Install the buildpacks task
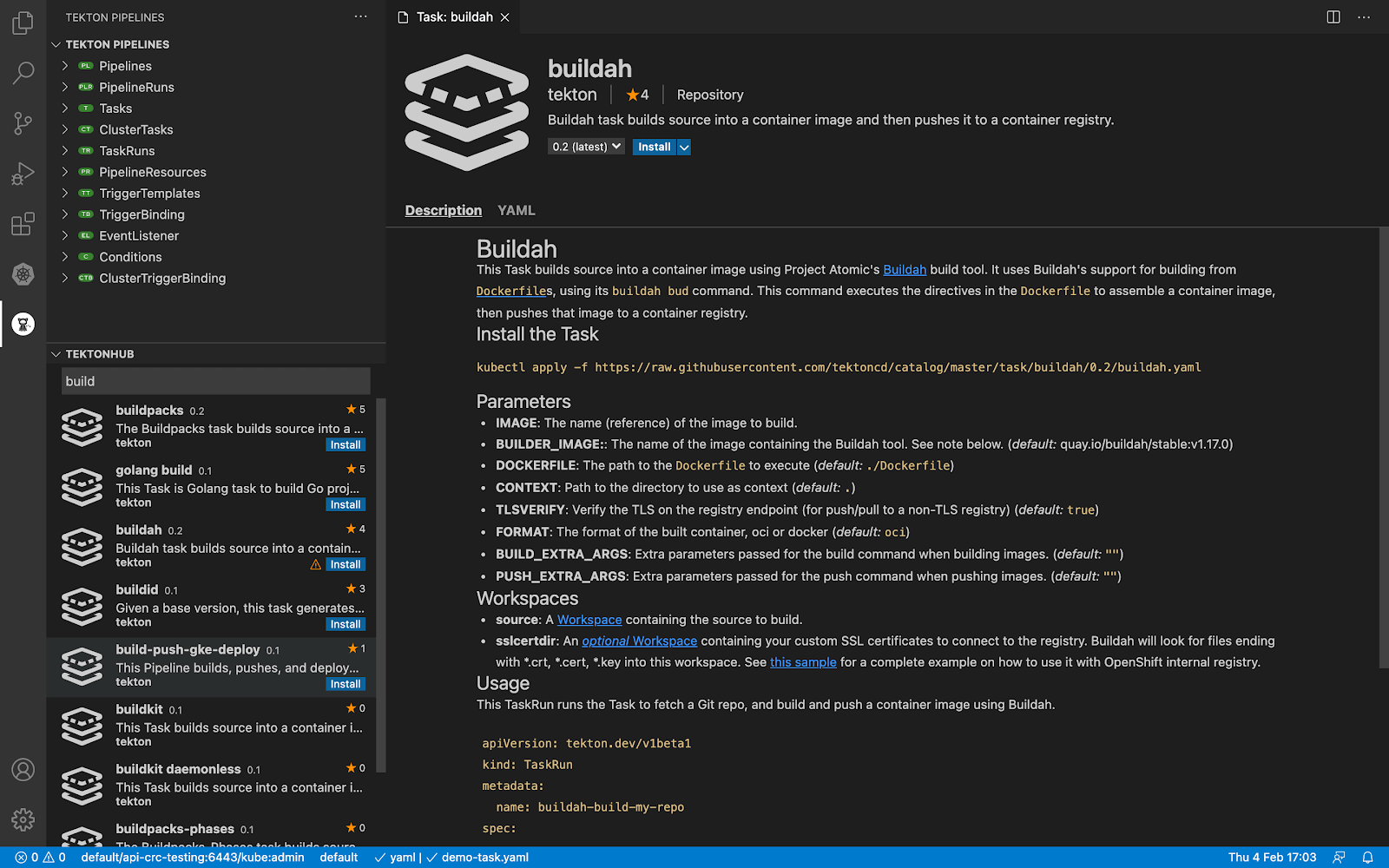The width and height of the screenshot is (1389, 868). click(346, 445)
